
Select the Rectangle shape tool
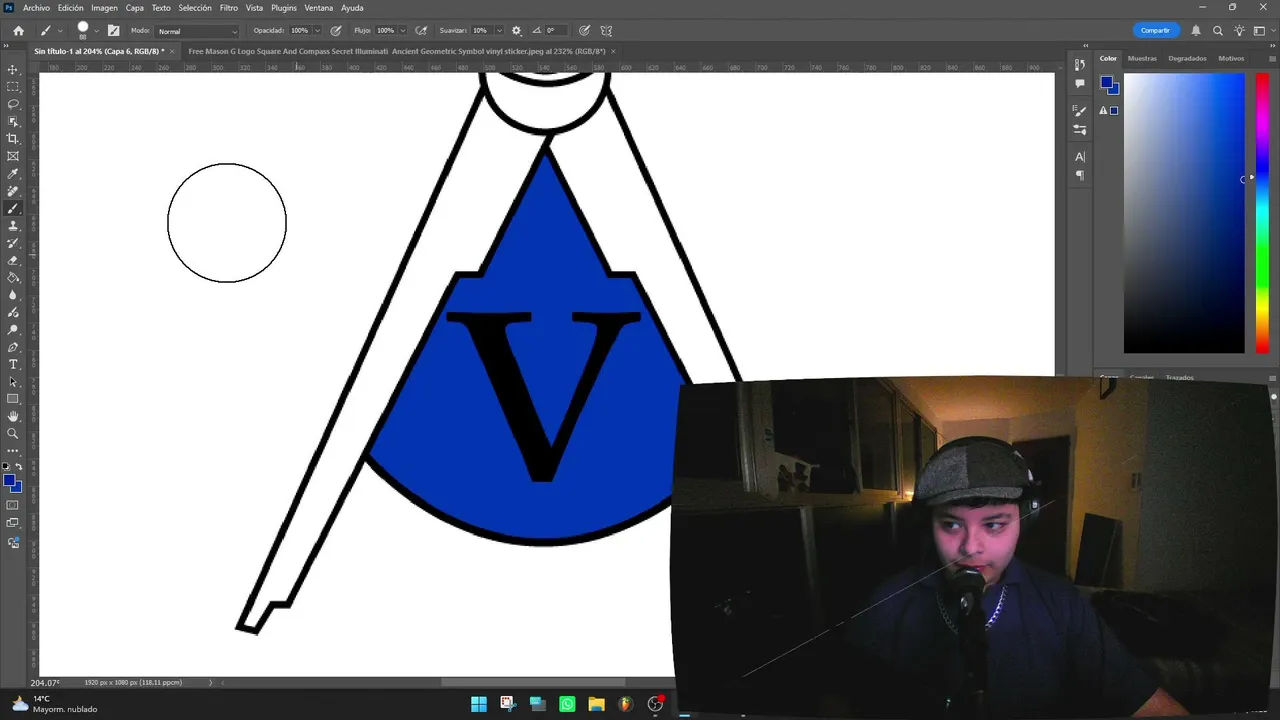[13, 399]
